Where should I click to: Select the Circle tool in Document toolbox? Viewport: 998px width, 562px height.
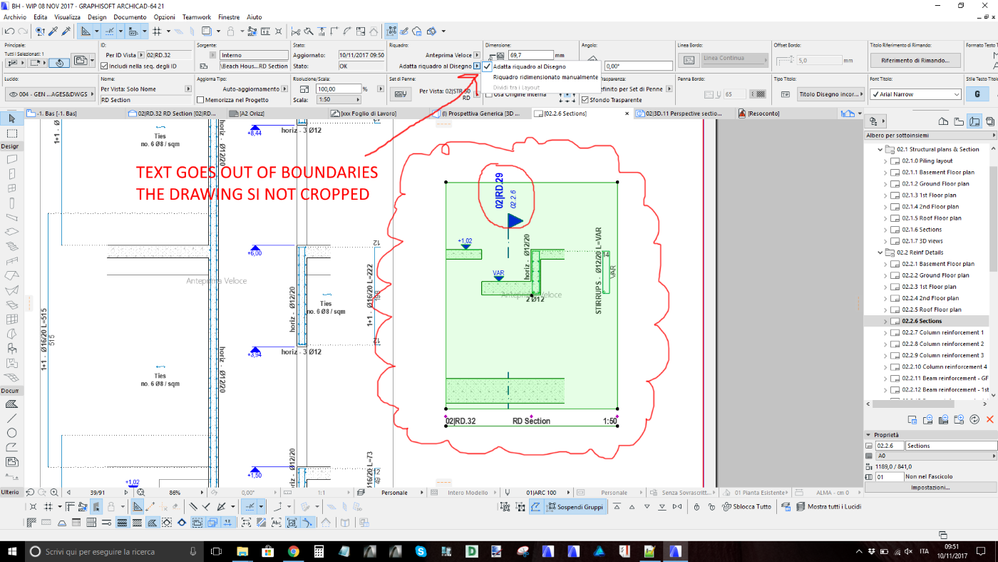coord(11,433)
